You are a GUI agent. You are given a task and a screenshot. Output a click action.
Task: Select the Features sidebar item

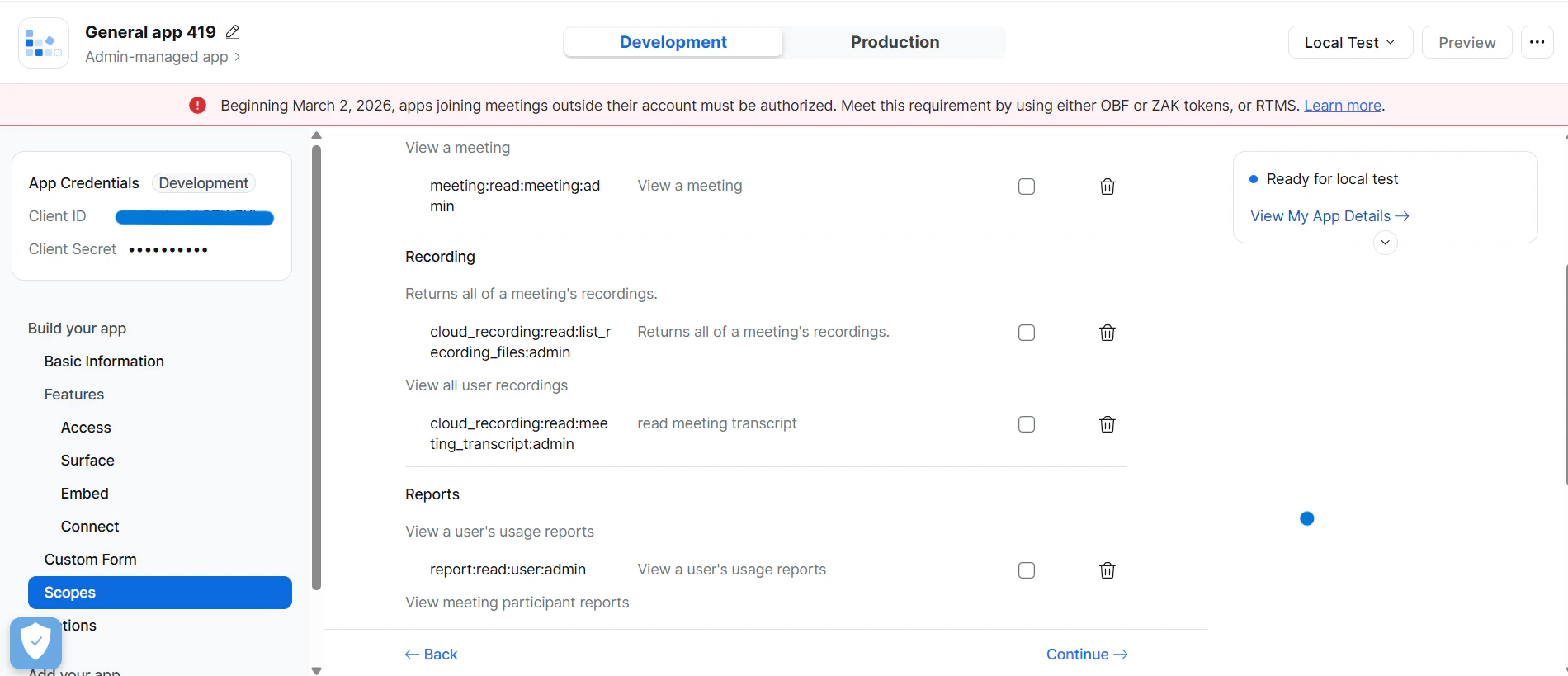click(74, 395)
